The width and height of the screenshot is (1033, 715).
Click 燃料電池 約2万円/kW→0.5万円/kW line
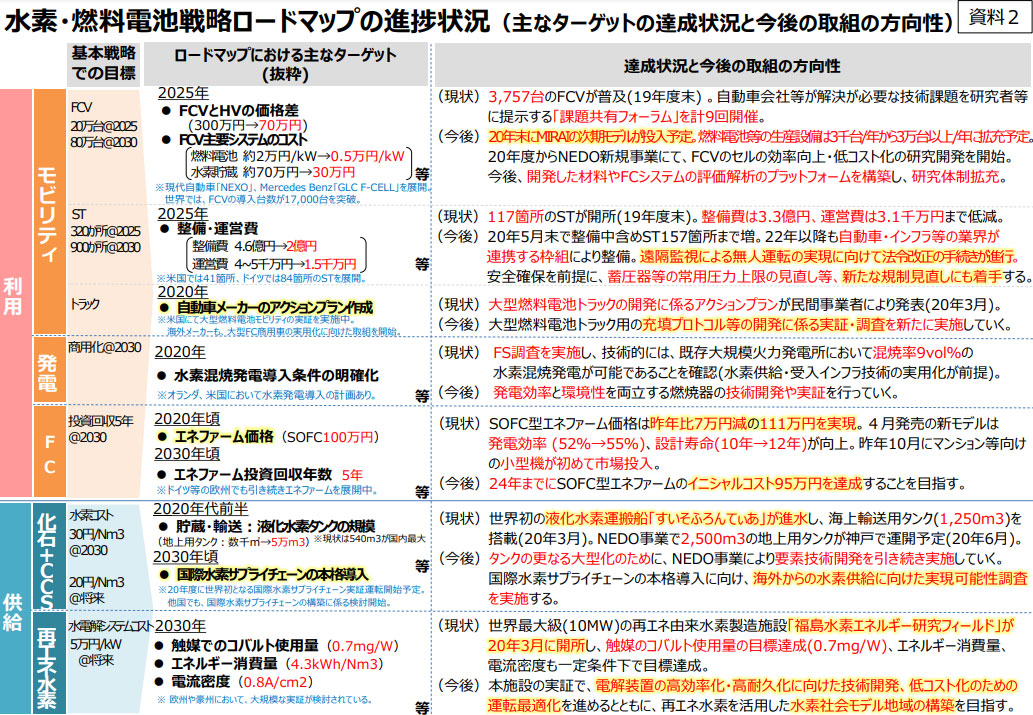297,156
